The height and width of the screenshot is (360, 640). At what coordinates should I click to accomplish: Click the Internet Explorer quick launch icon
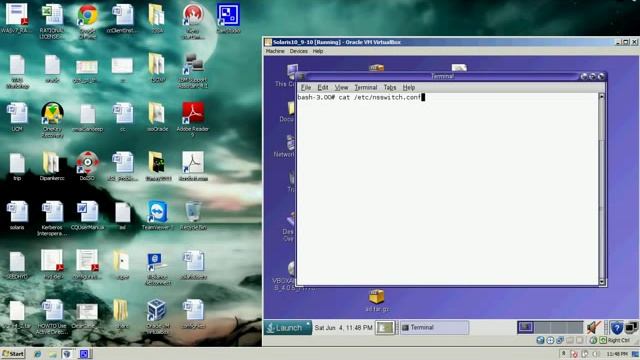pos(38,354)
